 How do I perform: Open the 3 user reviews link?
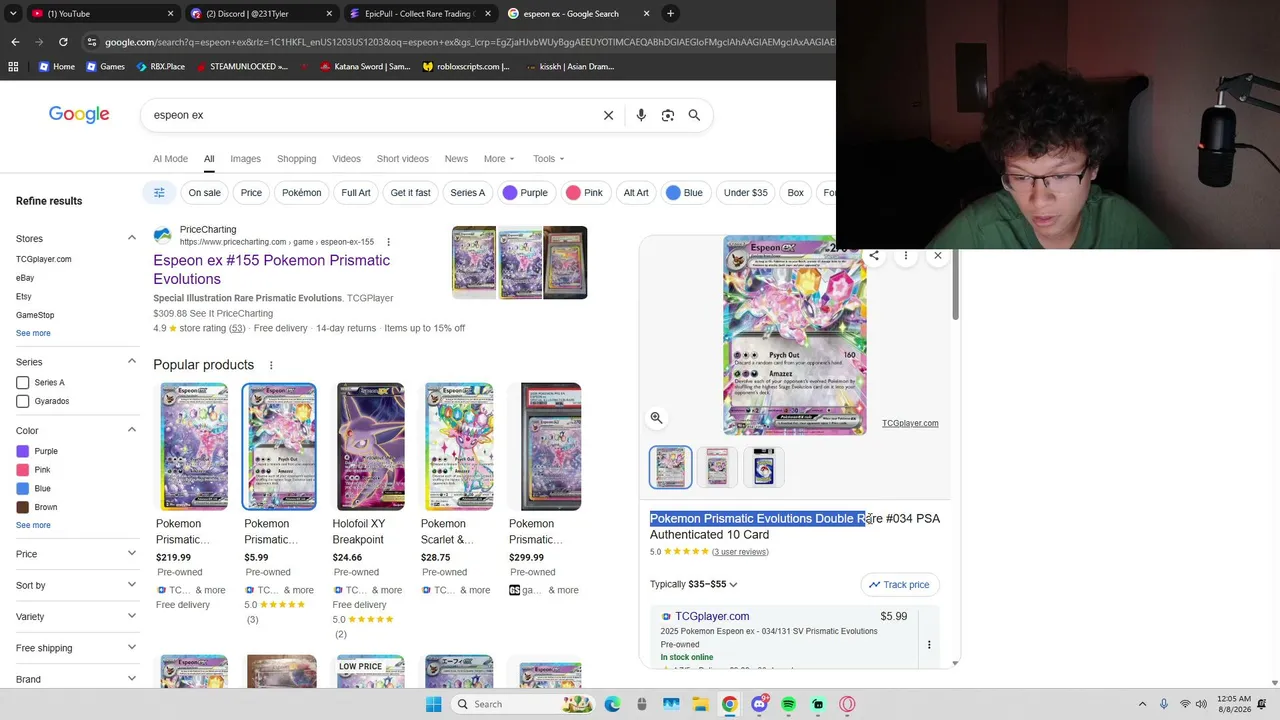740,552
